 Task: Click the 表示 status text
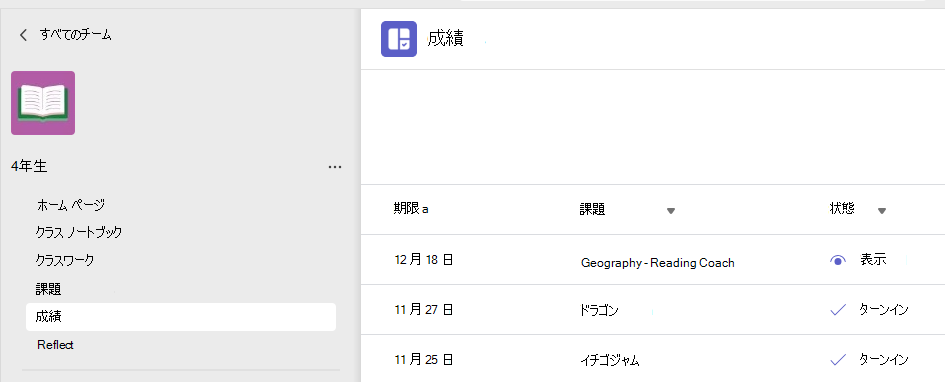point(873,260)
